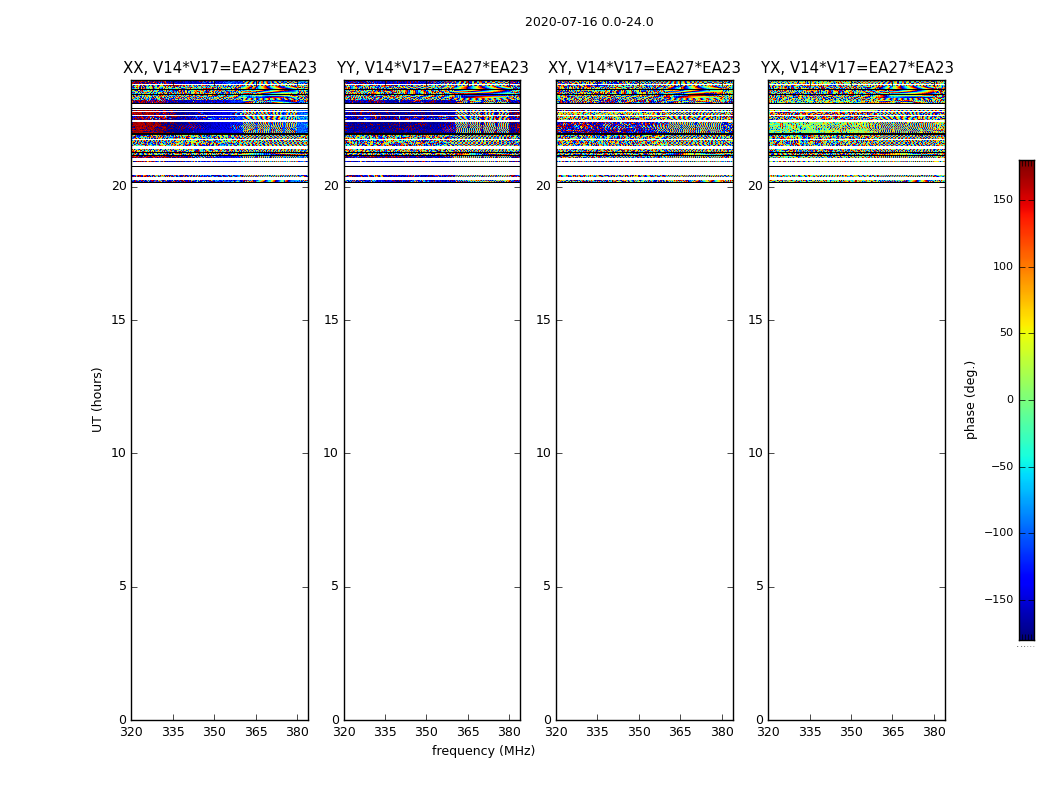Click the "phase (deg.)" colorbar label
Viewport: 1050px width, 800px height.
pyautogui.click(x=970, y=400)
